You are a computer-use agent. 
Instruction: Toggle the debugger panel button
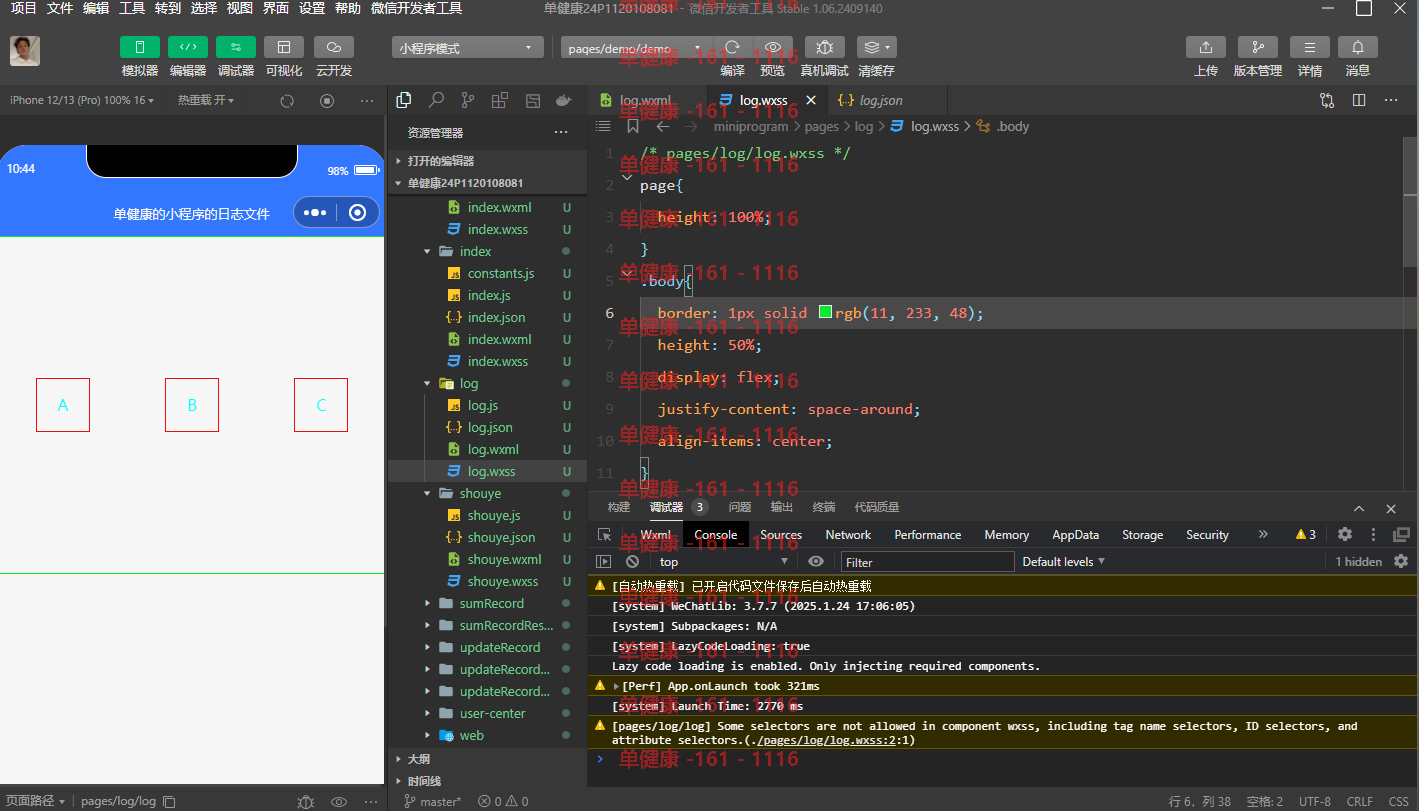point(236,47)
